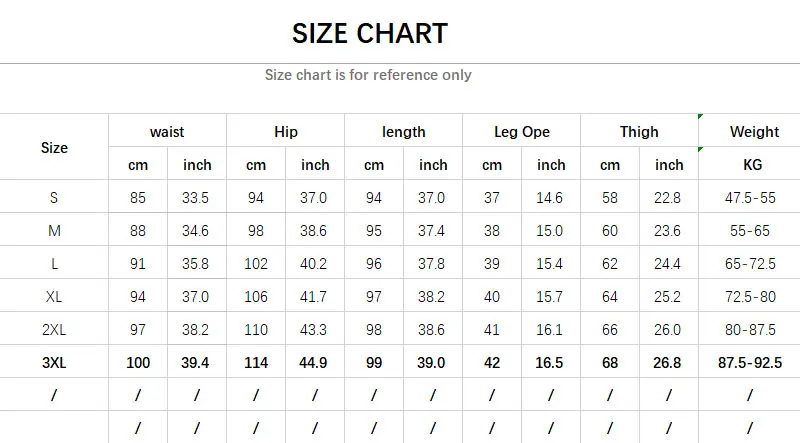Click the XL size row label
This screenshot has height=443, width=800.
point(54,297)
